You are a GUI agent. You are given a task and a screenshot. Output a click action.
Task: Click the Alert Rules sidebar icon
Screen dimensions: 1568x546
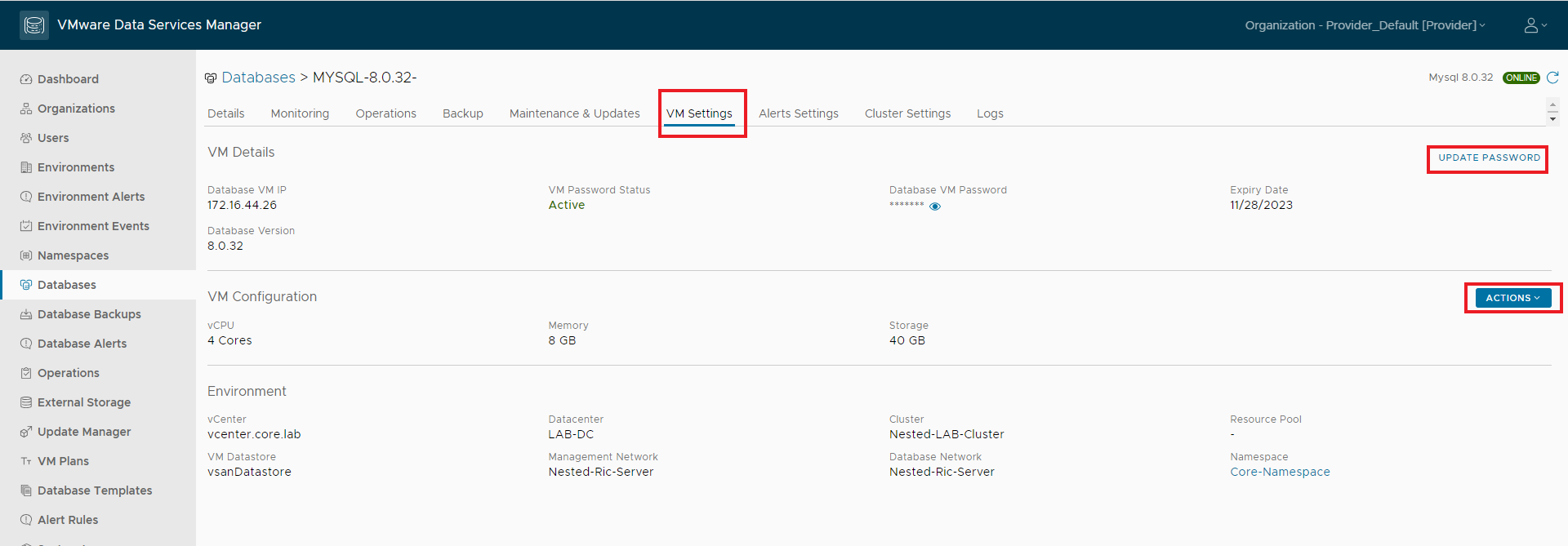[x=26, y=520]
